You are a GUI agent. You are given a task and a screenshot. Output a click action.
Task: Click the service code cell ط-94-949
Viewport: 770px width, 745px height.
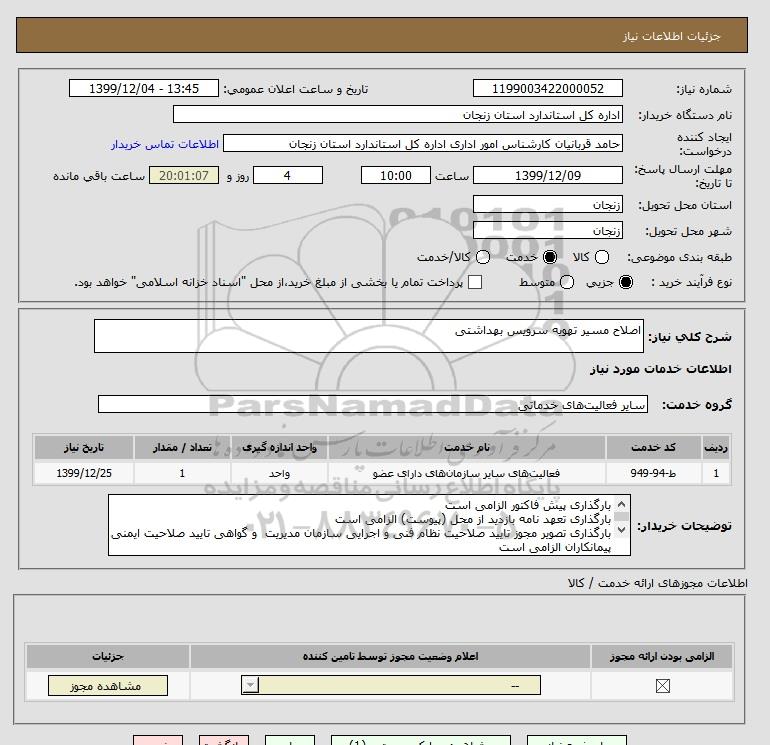(653, 473)
